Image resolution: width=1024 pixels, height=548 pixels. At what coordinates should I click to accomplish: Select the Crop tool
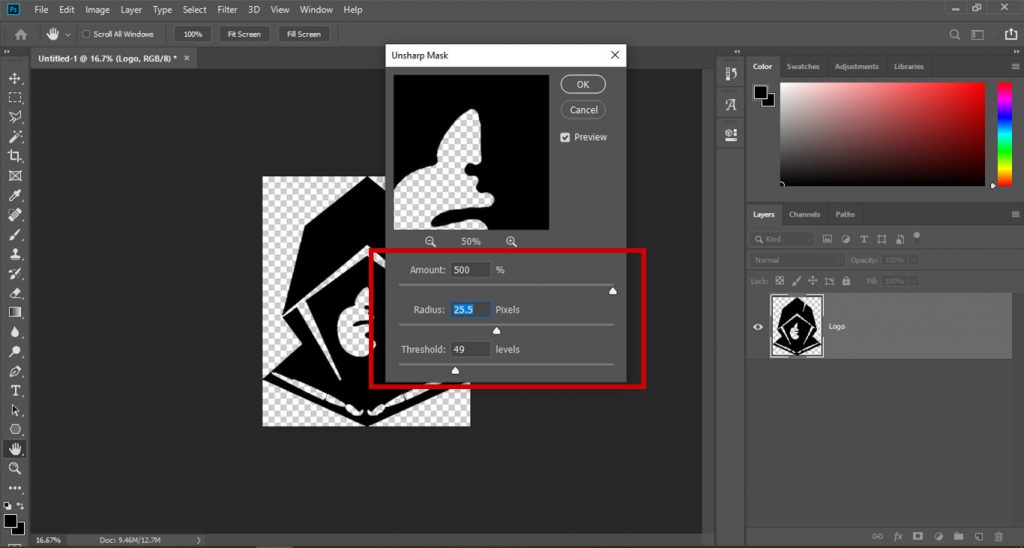(x=15, y=156)
